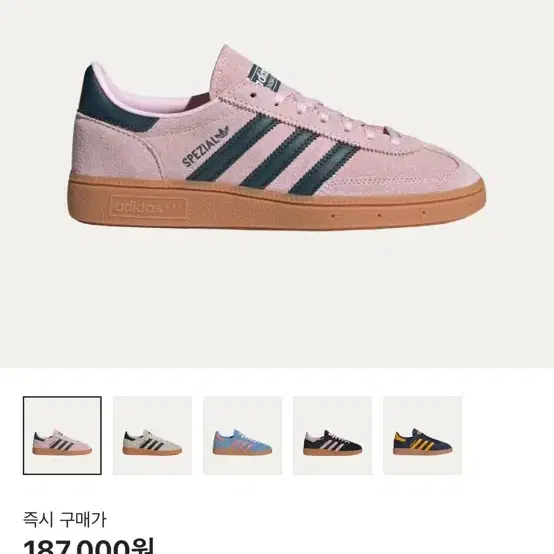View the navy sneaker with yellow stripes
554x554 pixels.
point(423,435)
